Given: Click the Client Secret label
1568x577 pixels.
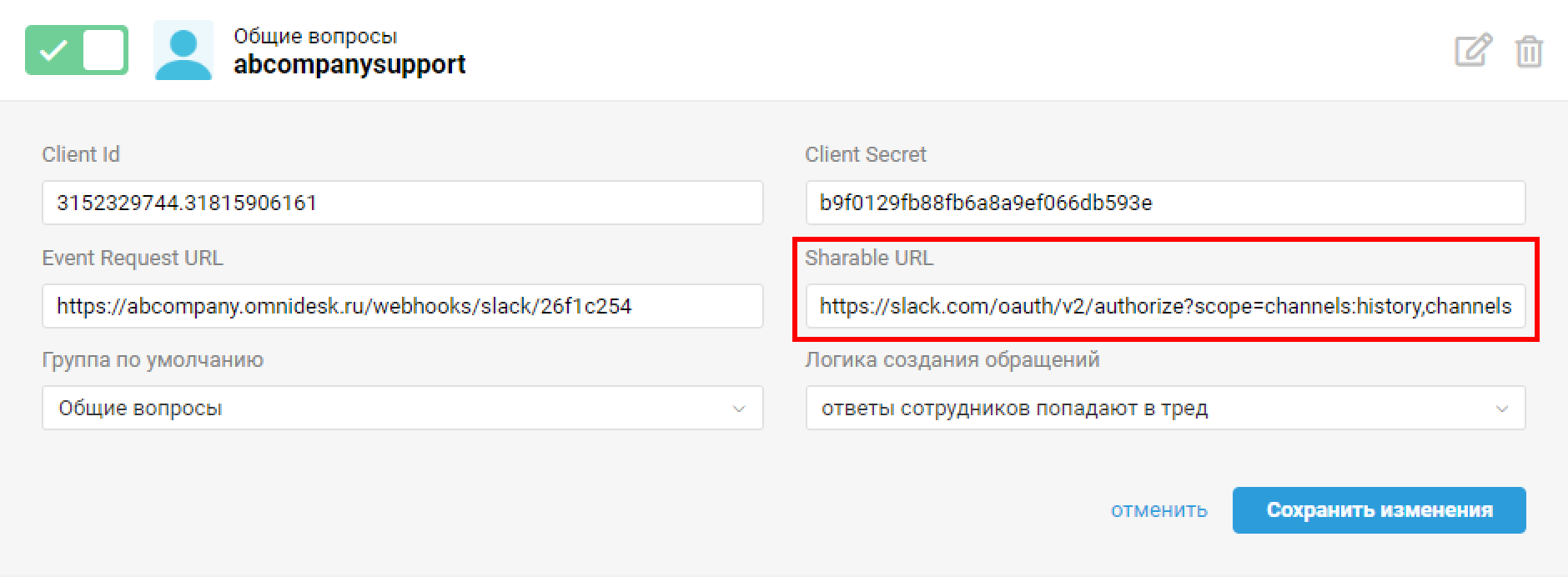Looking at the screenshot, I should pyautogui.click(x=866, y=155).
